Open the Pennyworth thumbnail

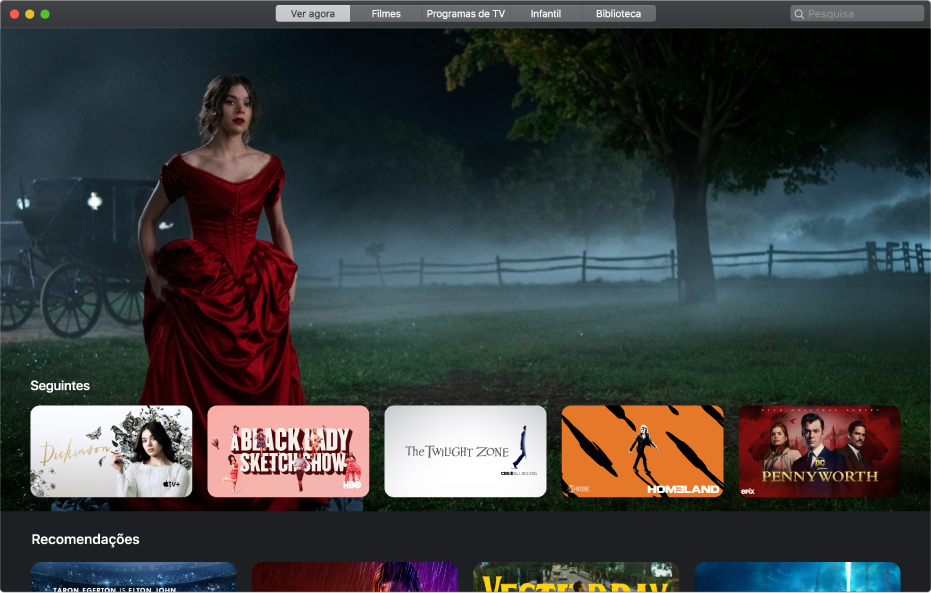819,451
